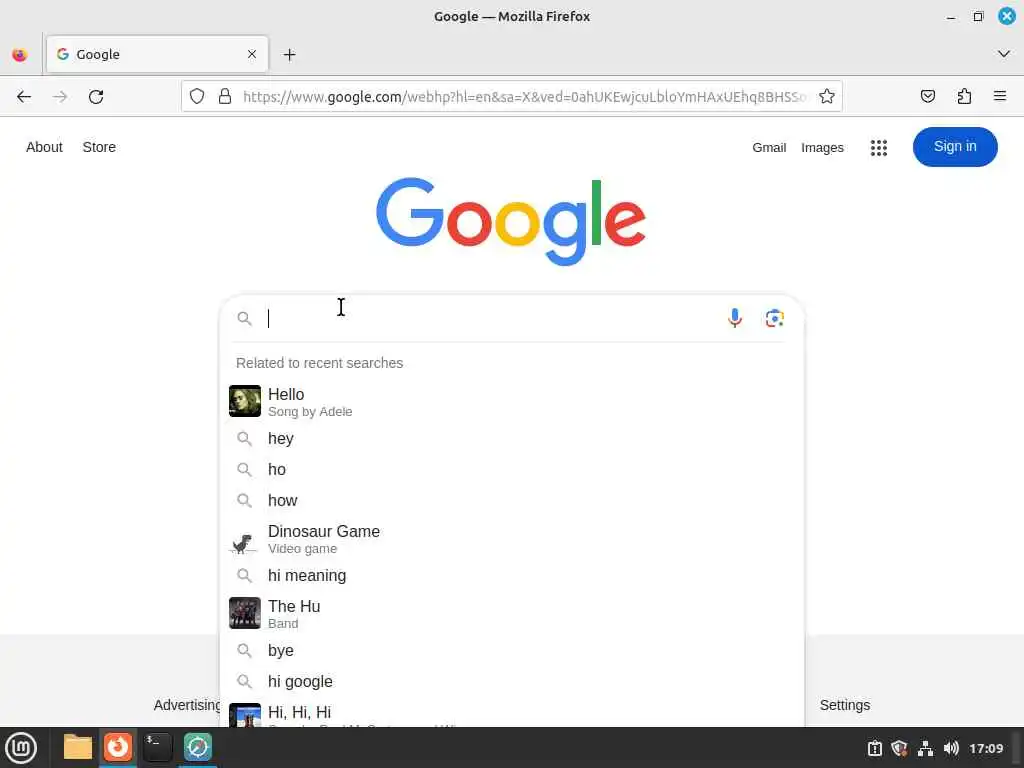Choose the 'hey' search suggestion

pos(512,438)
